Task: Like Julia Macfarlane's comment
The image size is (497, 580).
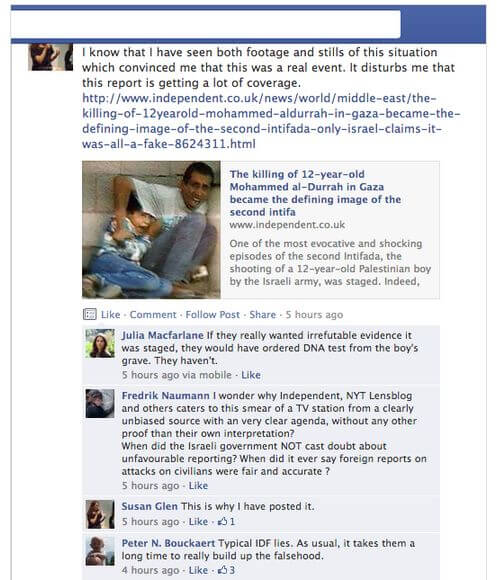Action: [251, 375]
